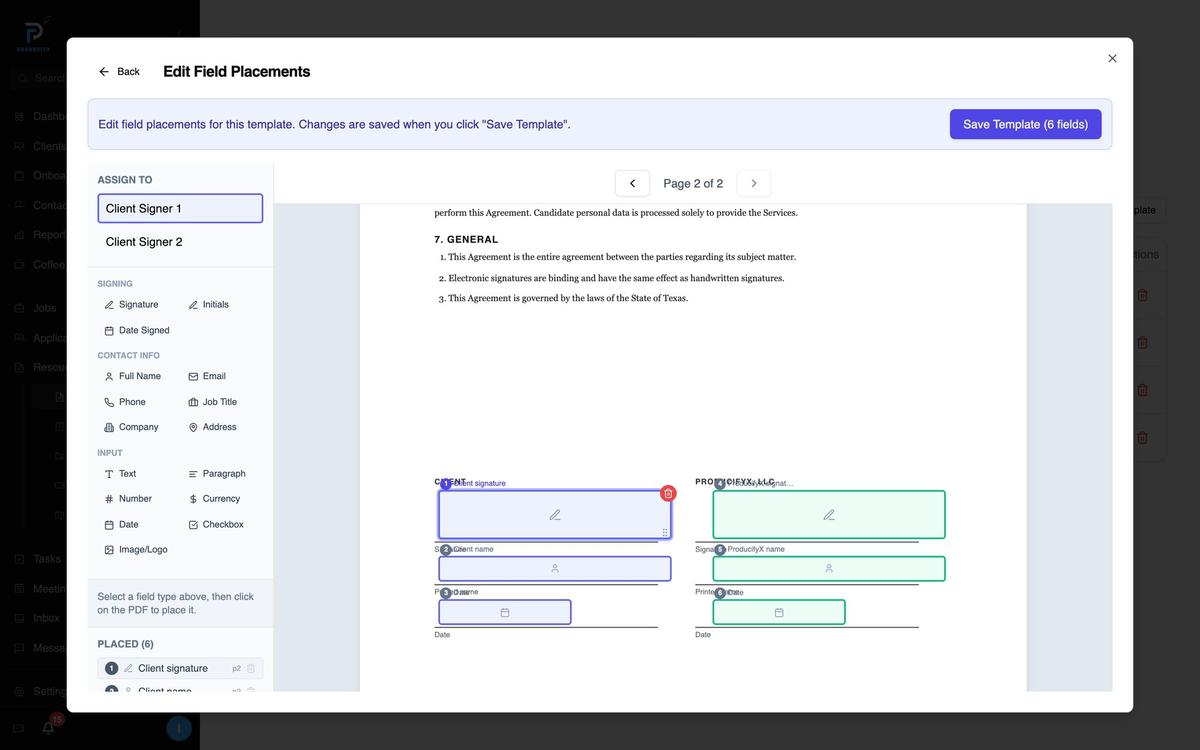Viewport: 1200px width, 750px height.
Task: Select the Image/Logo field type
Action: pyautogui.click(x=136, y=550)
